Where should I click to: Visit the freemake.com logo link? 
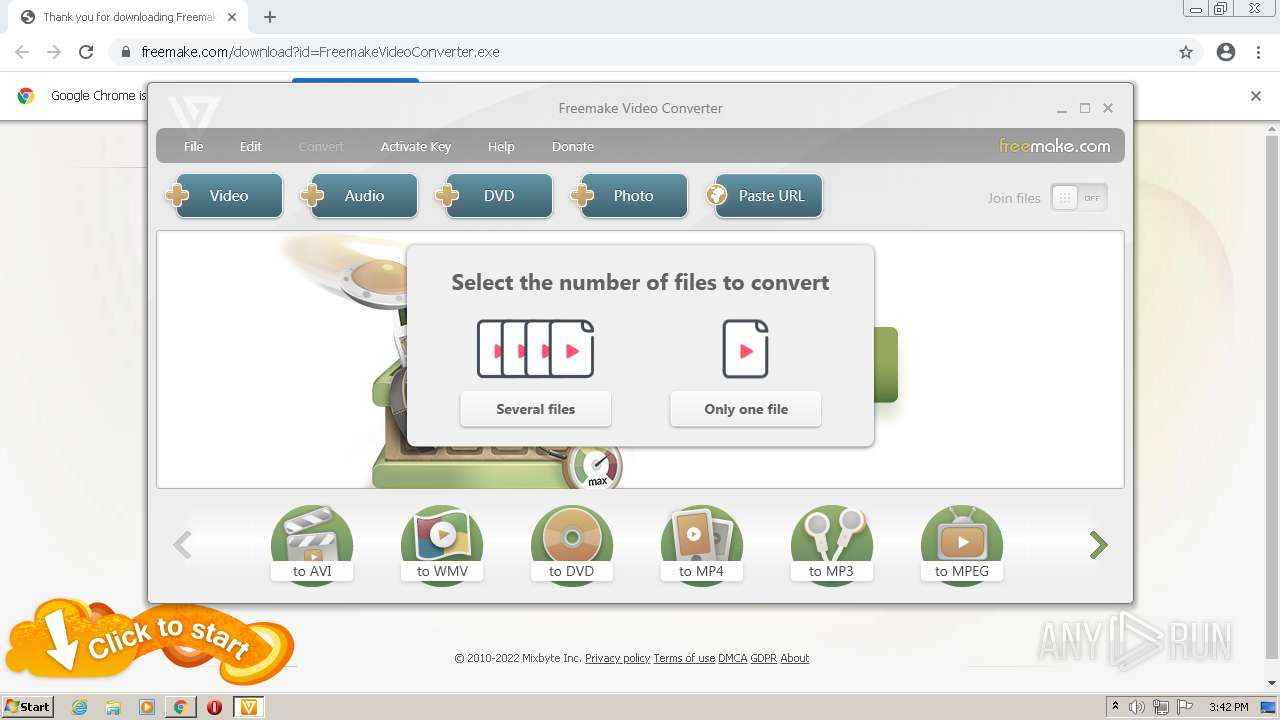1055,146
